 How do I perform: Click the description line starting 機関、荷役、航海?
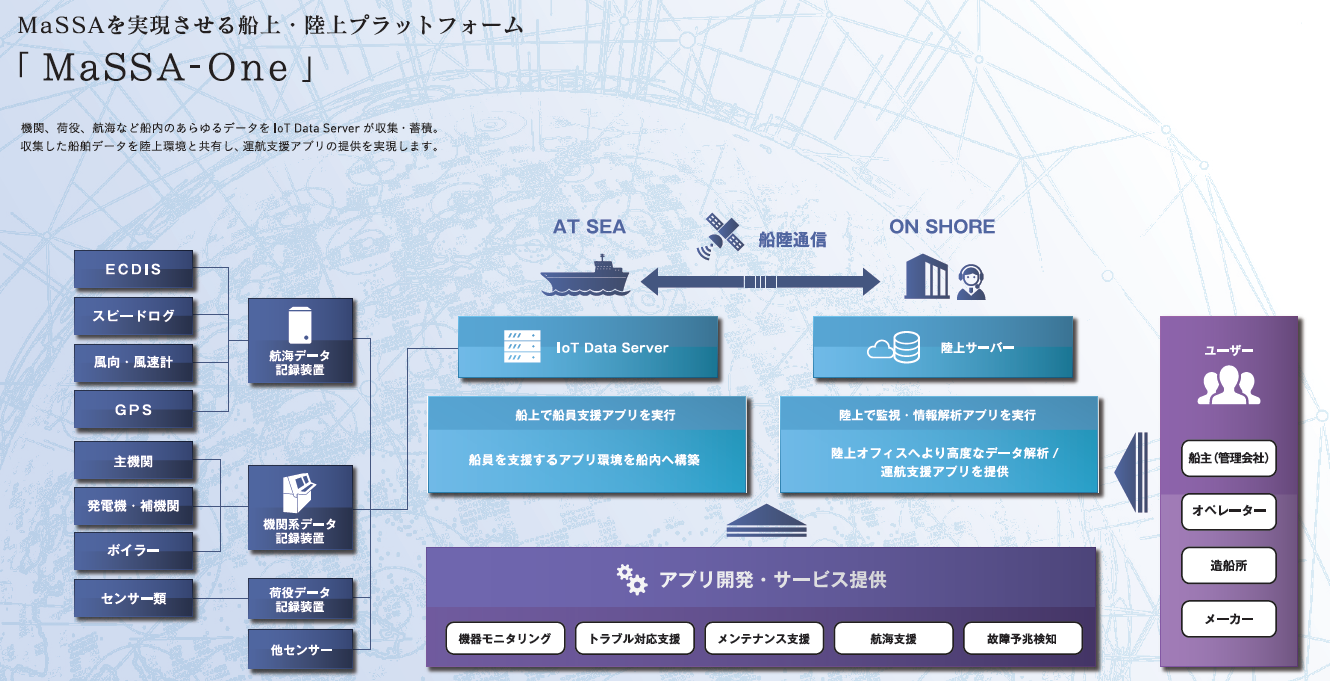[229, 128]
